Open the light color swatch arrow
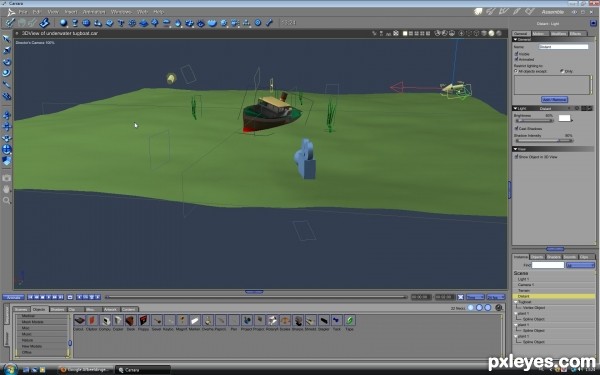This screenshot has height=375, width=600. [572, 120]
